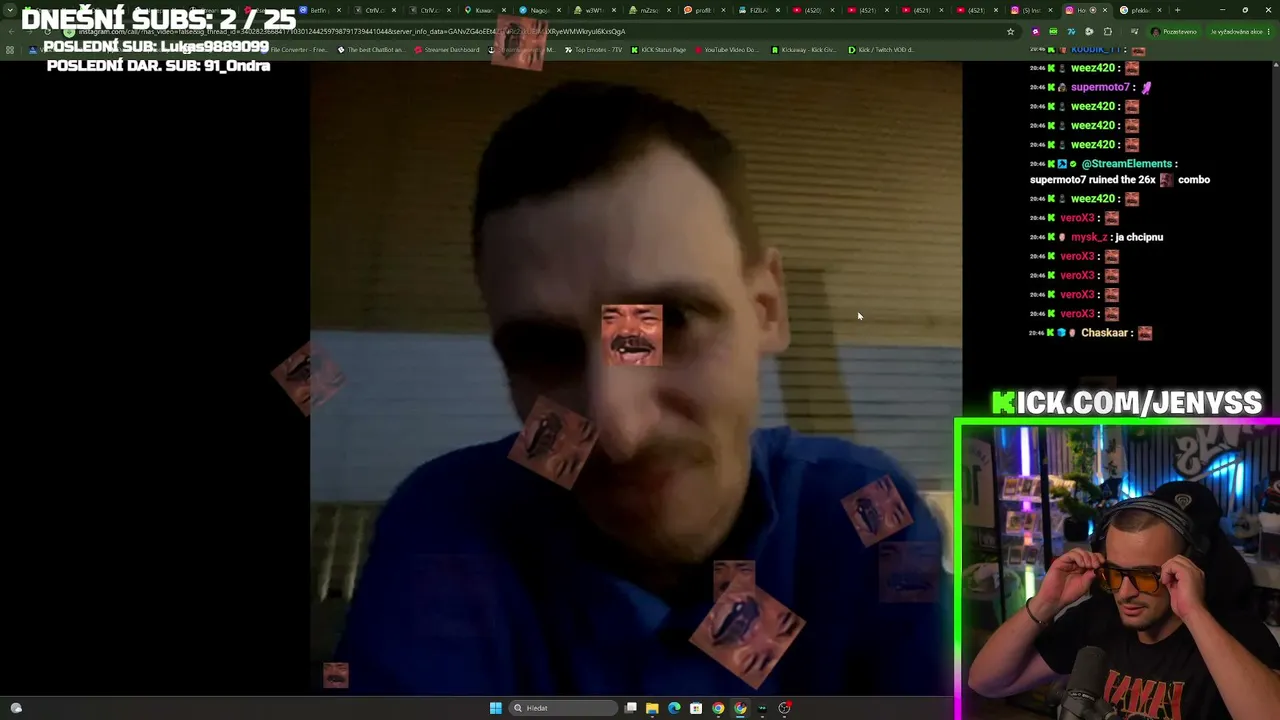Image resolution: width=1280 pixels, height=720 pixels.
Task: Click @StreamElements name in chat
Action: (x=1127, y=164)
